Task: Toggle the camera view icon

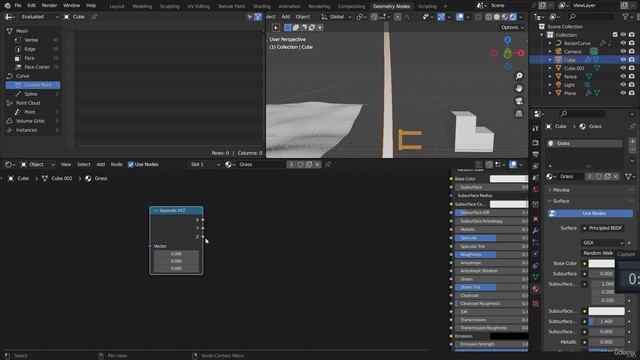Action: point(519,101)
